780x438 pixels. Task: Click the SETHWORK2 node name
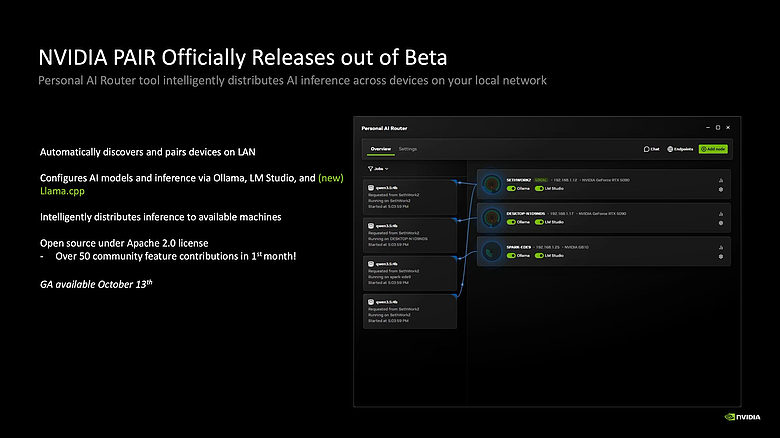(x=518, y=180)
